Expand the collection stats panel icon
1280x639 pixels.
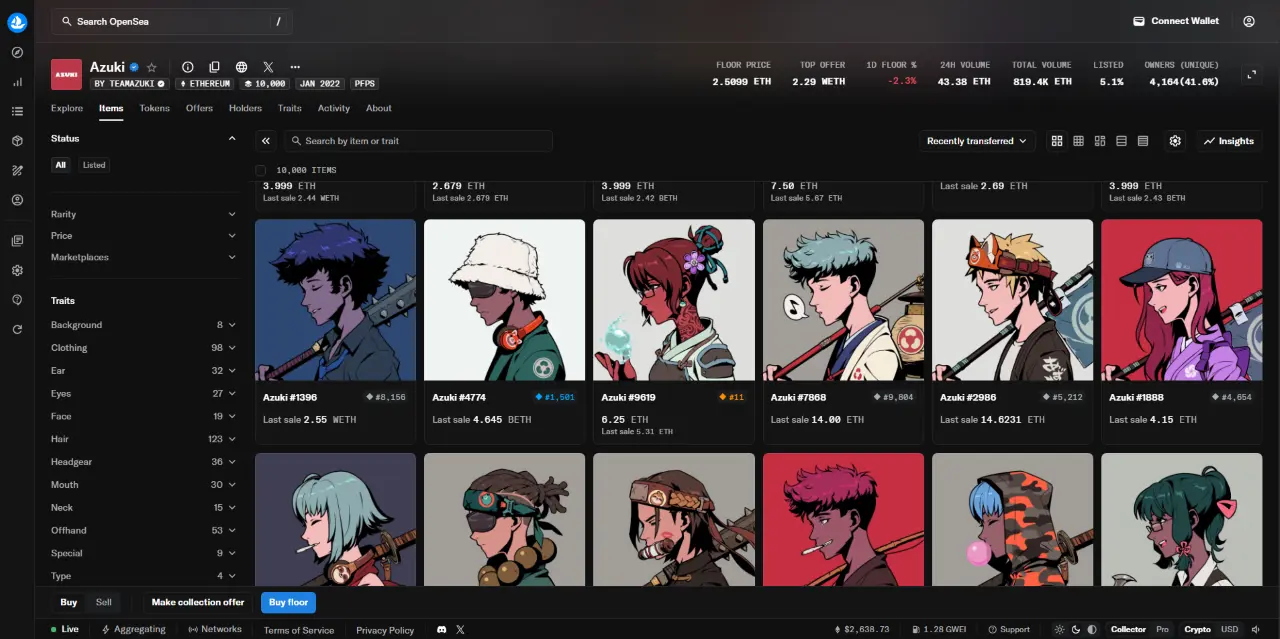click(1251, 75)
